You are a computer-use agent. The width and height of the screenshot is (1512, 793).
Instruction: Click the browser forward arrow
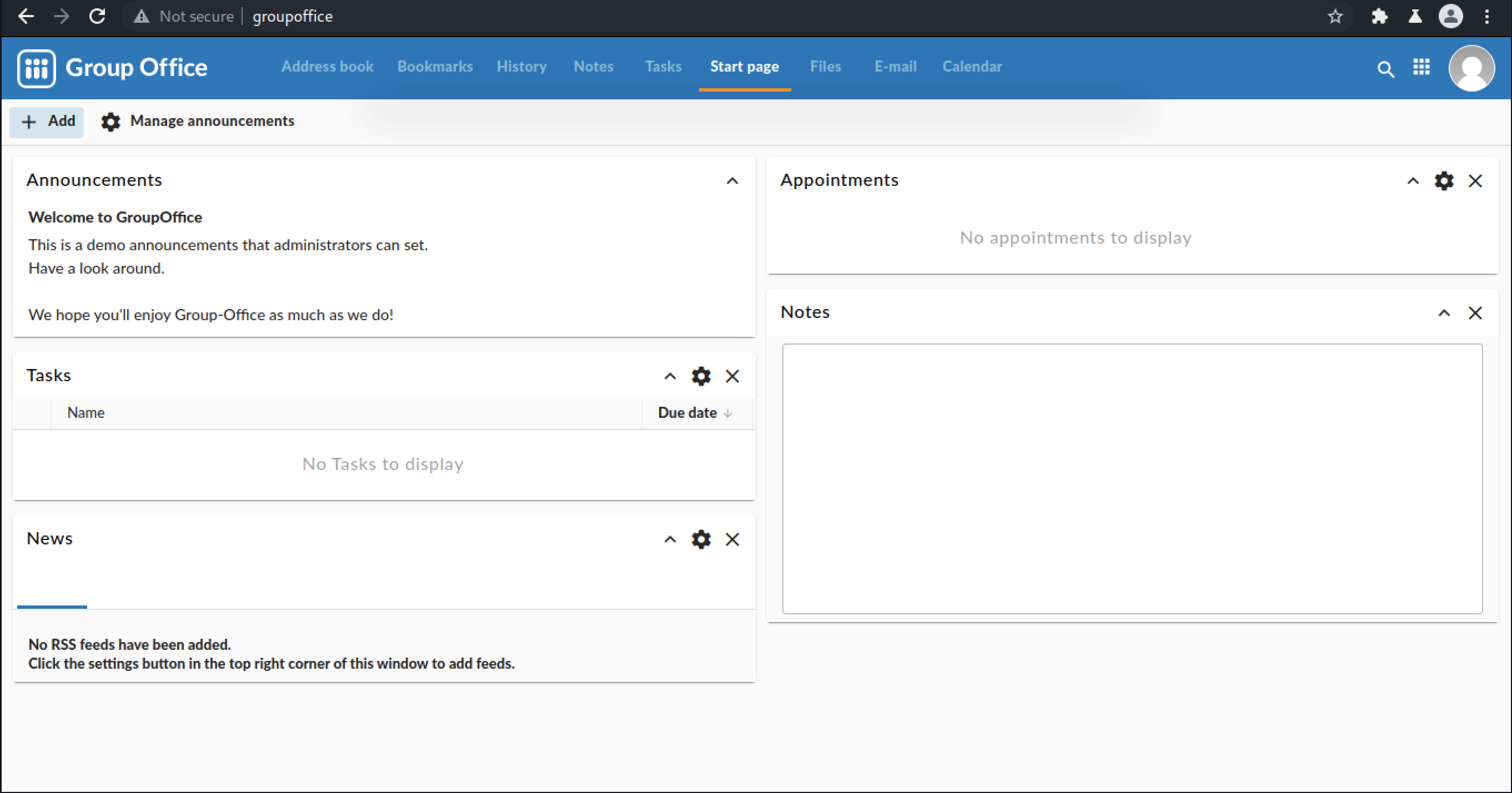pos(61,17)
